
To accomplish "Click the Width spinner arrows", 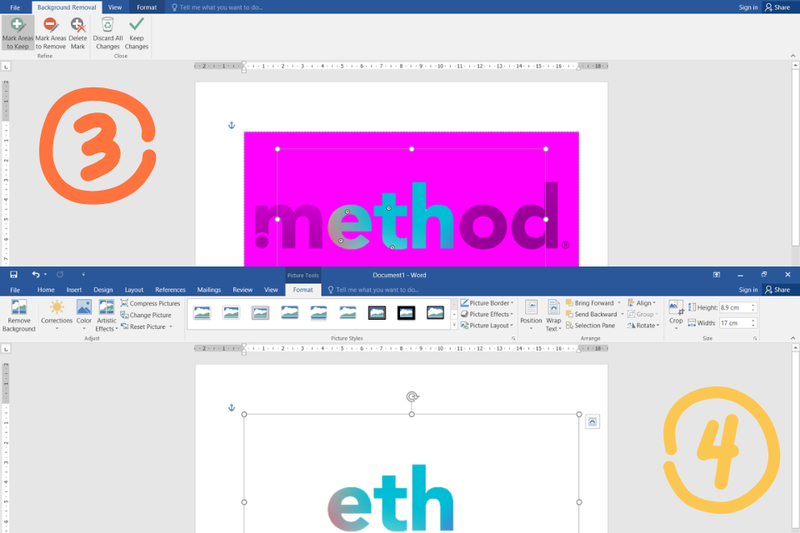I will 753,323.
